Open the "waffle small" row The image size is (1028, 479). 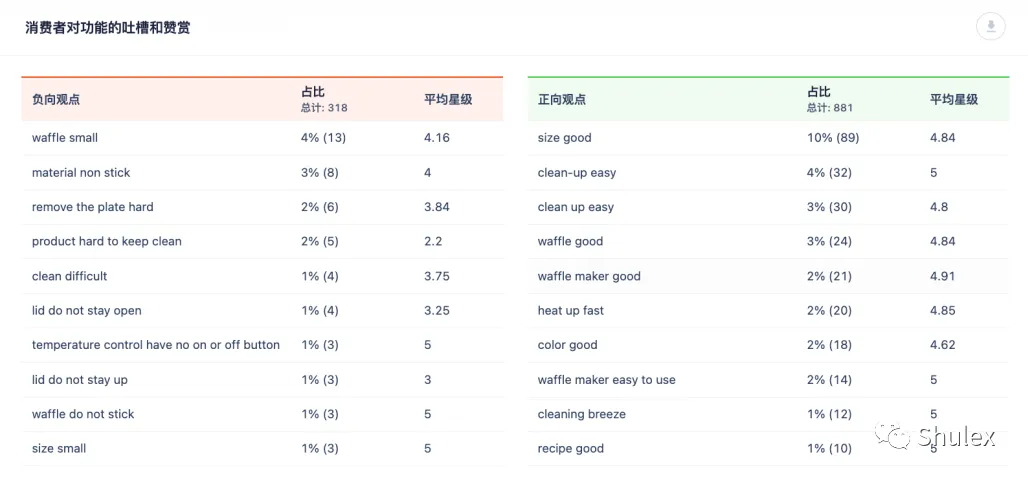tap(262, 138)
